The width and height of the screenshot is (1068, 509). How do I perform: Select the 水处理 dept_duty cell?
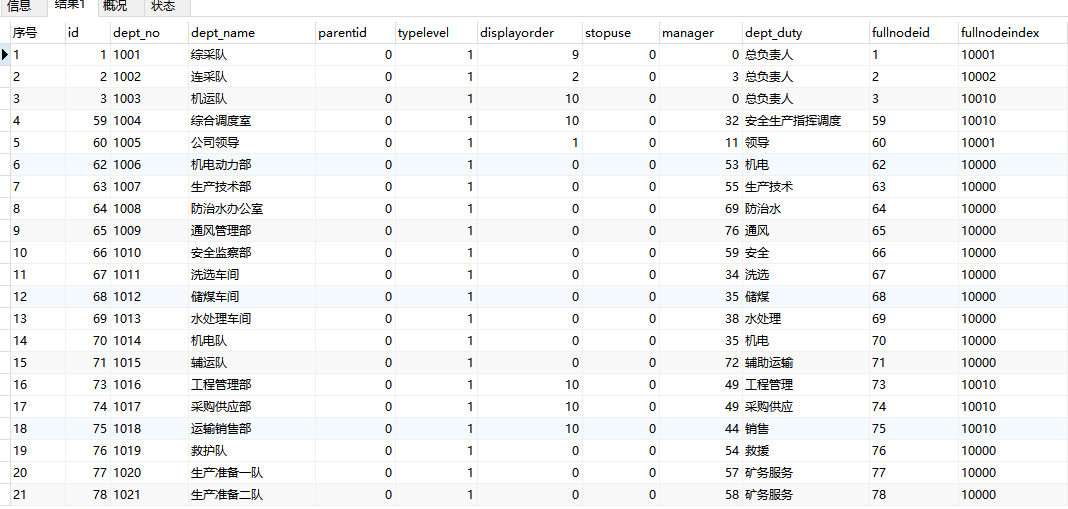[x=806, y=319]
